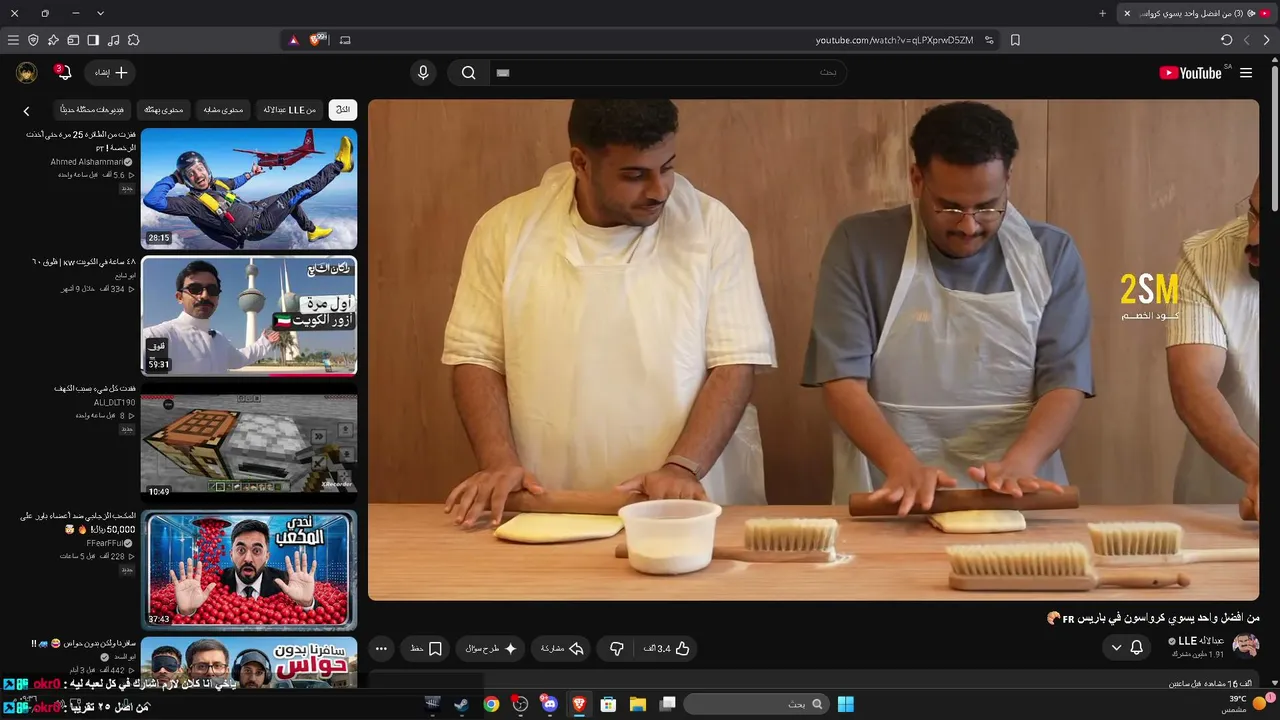Screen dimensions: 1280x720
Task: Open the red balls cube challenge thumbnail
Action: [x=249, y=569]
